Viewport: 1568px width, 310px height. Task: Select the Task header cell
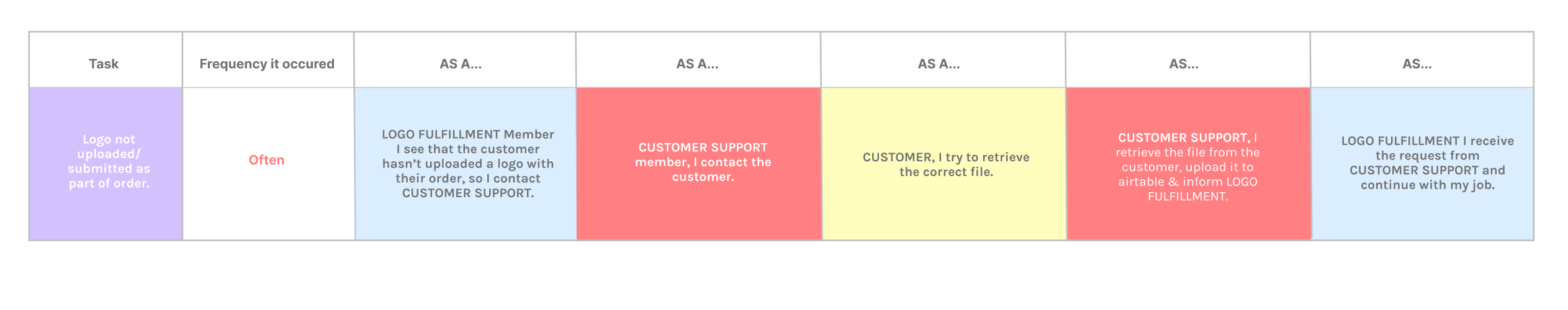tap(106, 60)
